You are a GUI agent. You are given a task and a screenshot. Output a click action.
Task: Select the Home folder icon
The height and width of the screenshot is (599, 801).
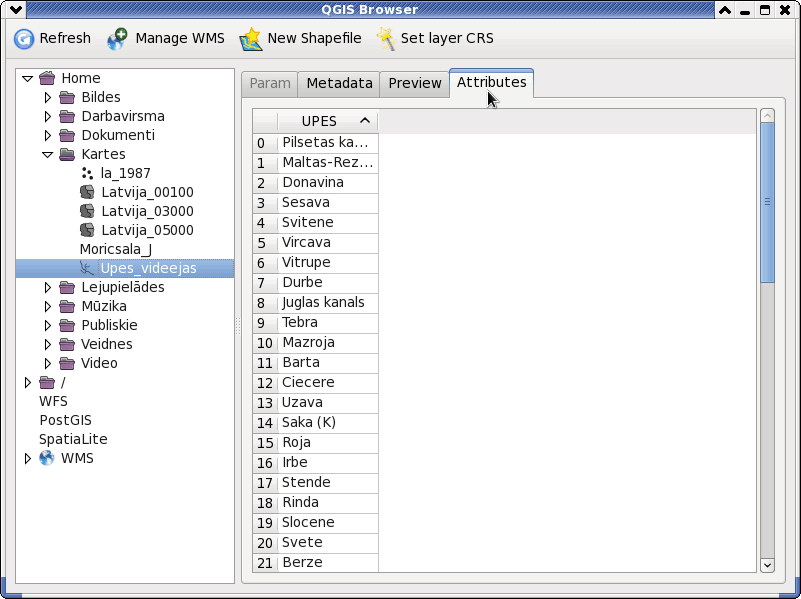(47, 78)
